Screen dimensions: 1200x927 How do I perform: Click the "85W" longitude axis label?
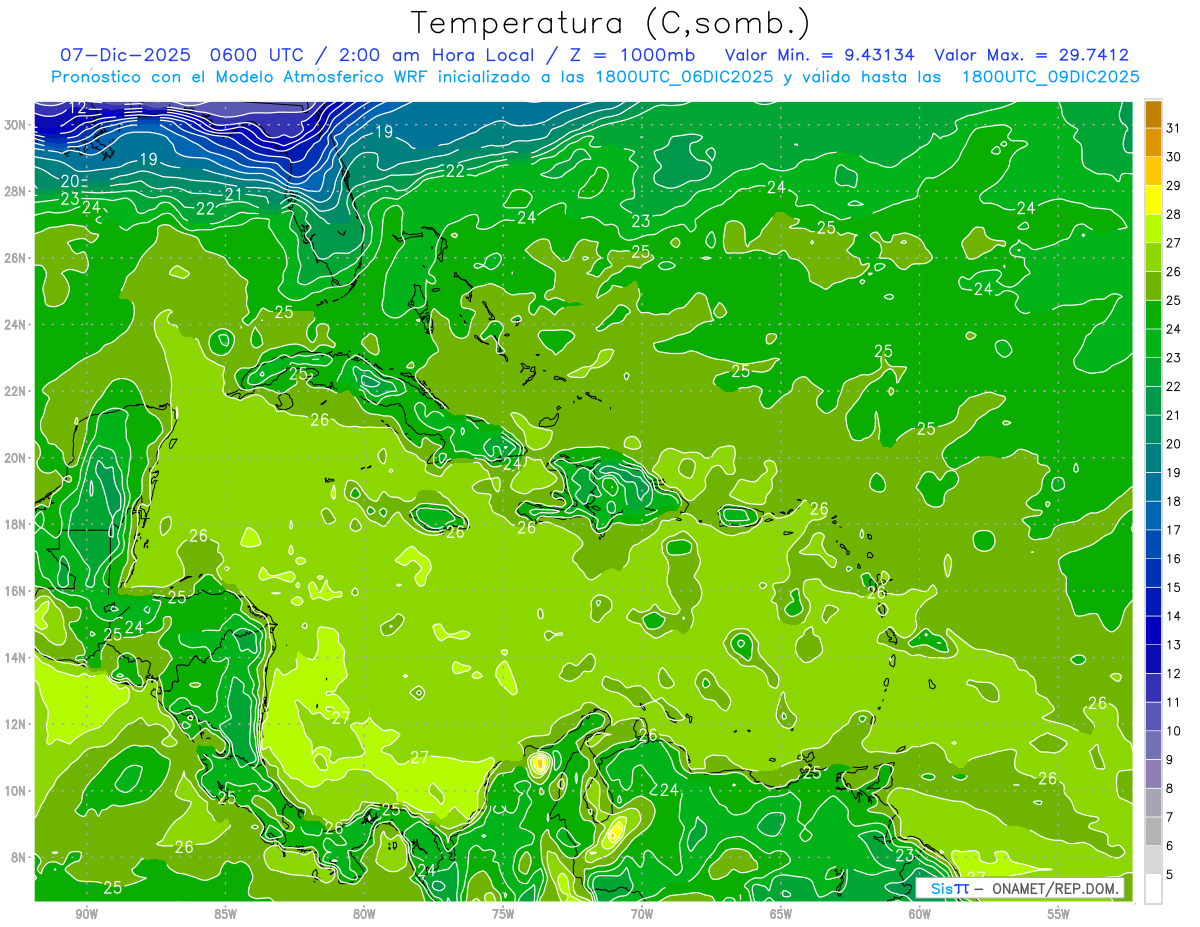[225, 914]
